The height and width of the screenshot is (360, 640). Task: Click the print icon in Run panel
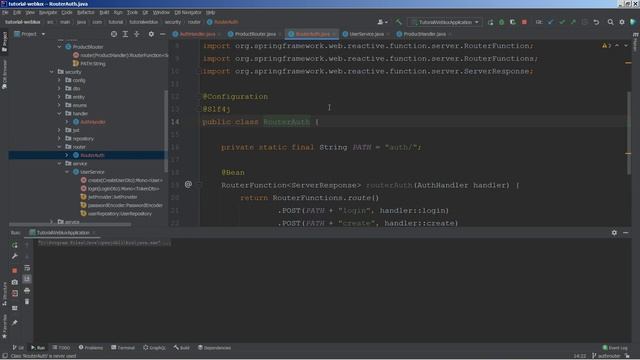point(27,291)
